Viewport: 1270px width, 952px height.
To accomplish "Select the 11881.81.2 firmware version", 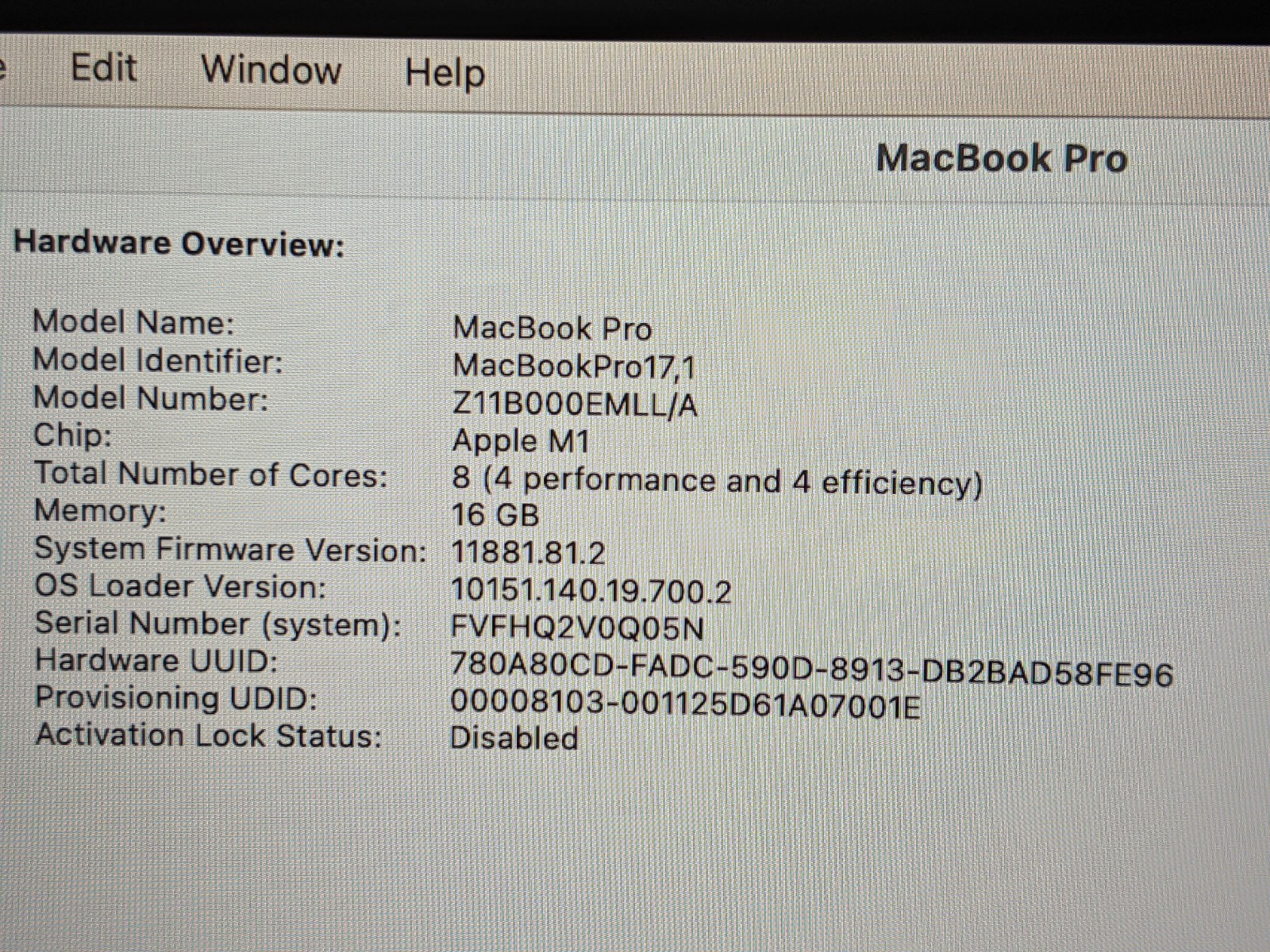I will [528, 553].
